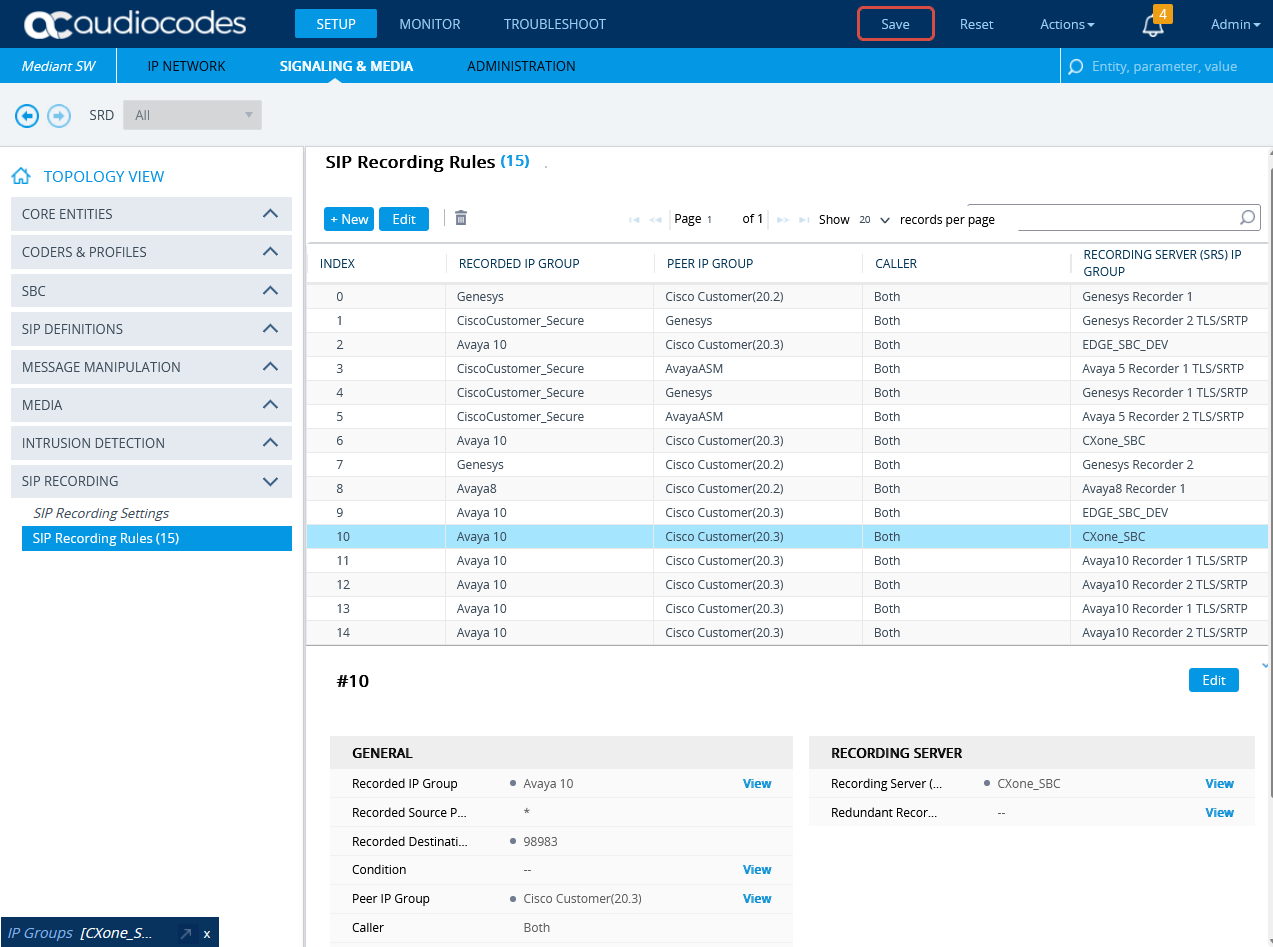
Task: Click the Topology View home icon
Action: (21, 176)
